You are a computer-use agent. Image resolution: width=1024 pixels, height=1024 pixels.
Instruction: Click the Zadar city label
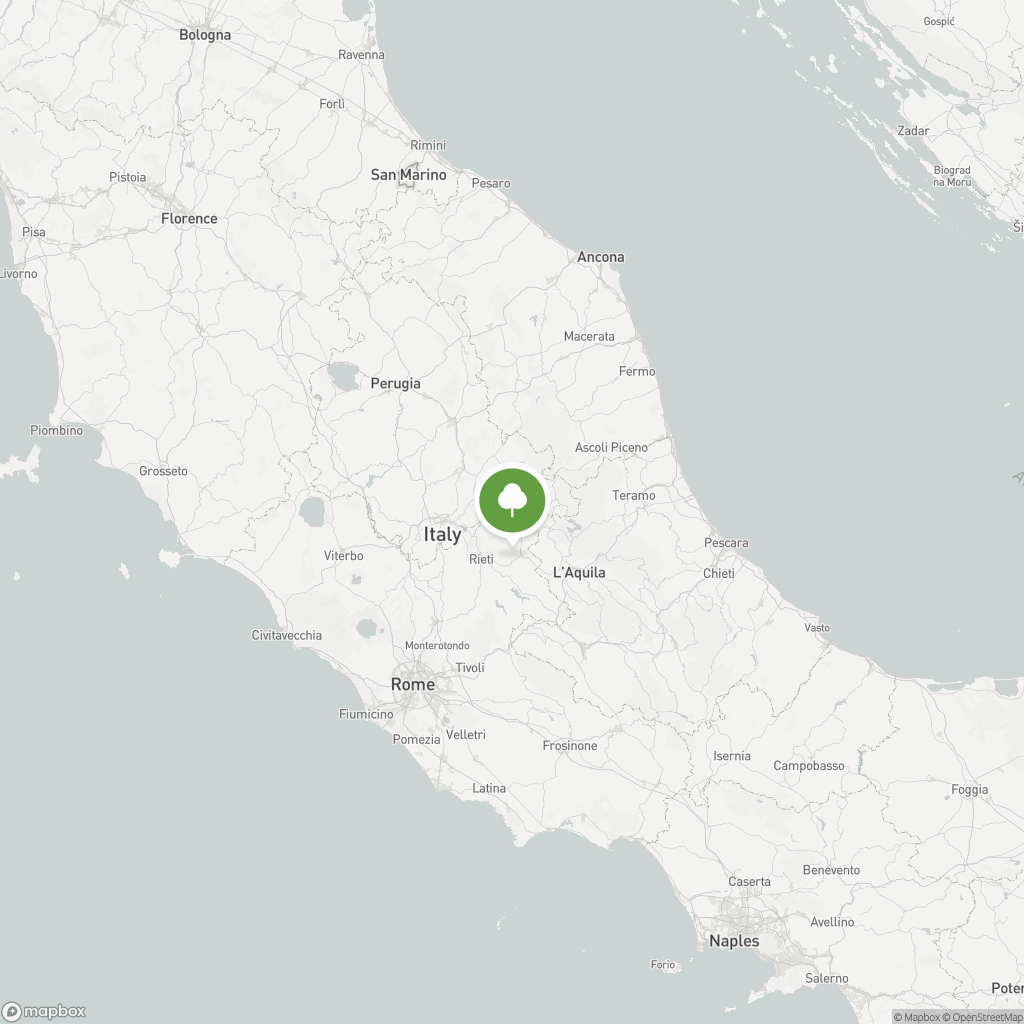tap(913, 131)
